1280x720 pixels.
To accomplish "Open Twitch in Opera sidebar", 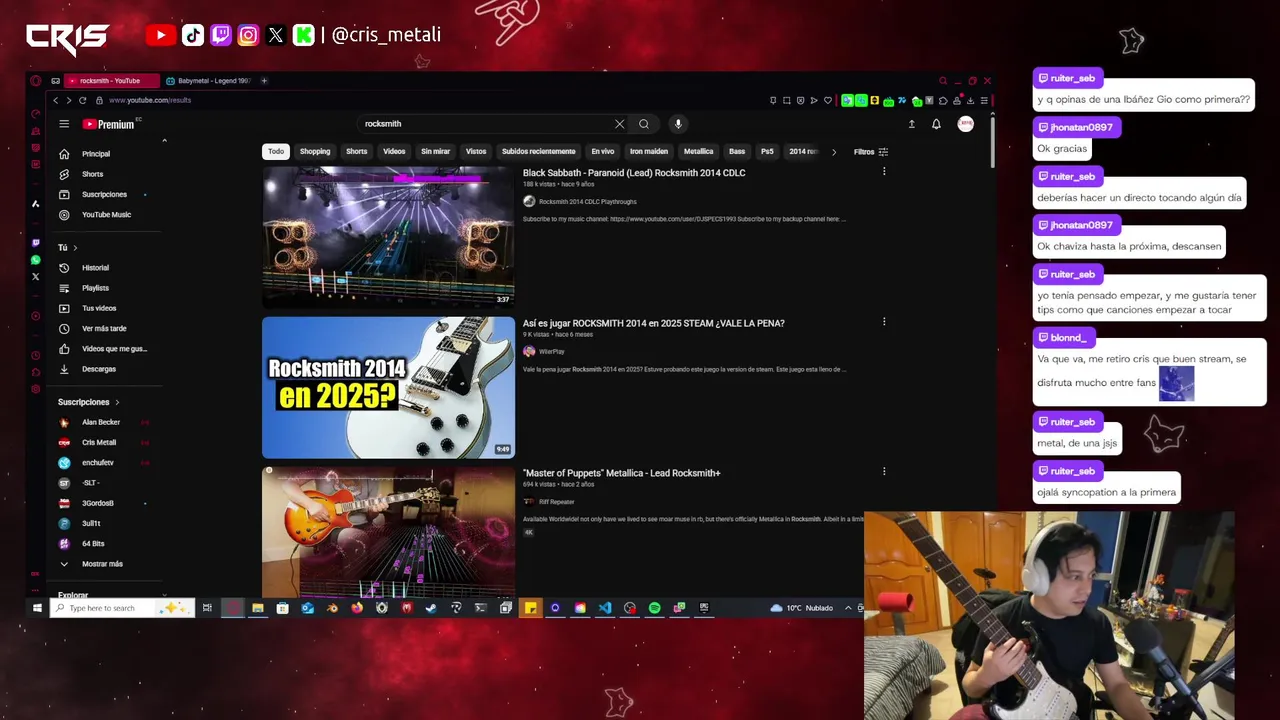I will [x=36, y=242].
